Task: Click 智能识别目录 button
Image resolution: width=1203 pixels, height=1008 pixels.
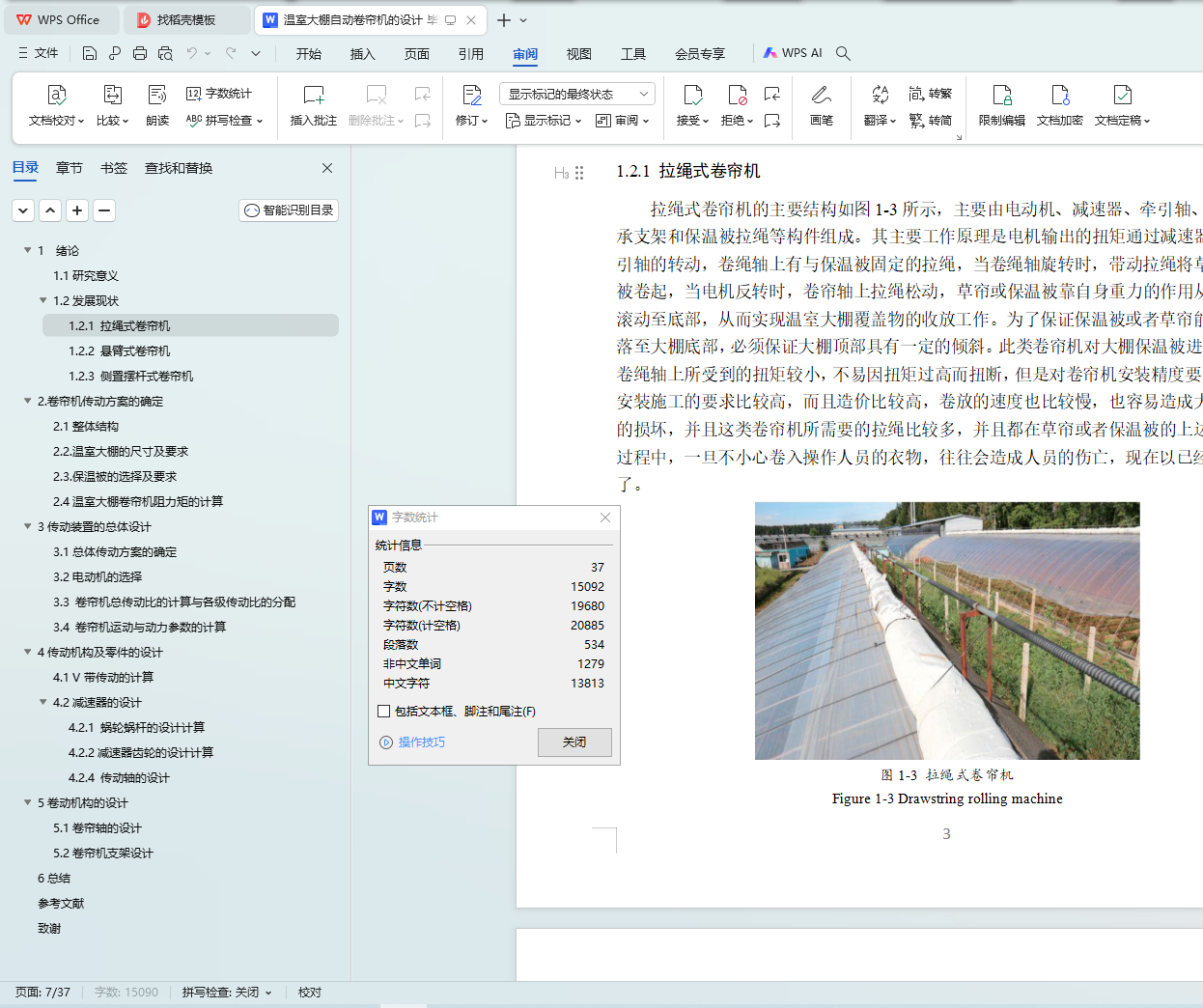Action: (289, 210)
